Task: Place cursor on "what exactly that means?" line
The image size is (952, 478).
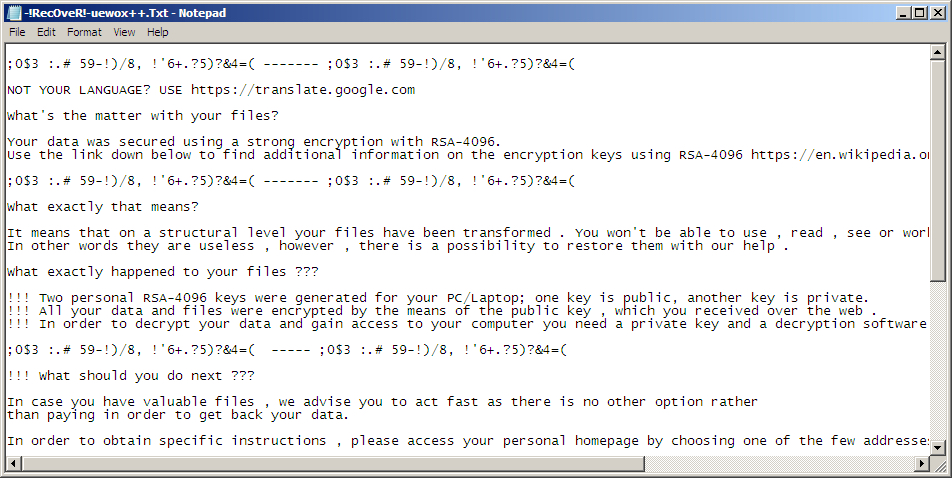Action: [102, 207]
